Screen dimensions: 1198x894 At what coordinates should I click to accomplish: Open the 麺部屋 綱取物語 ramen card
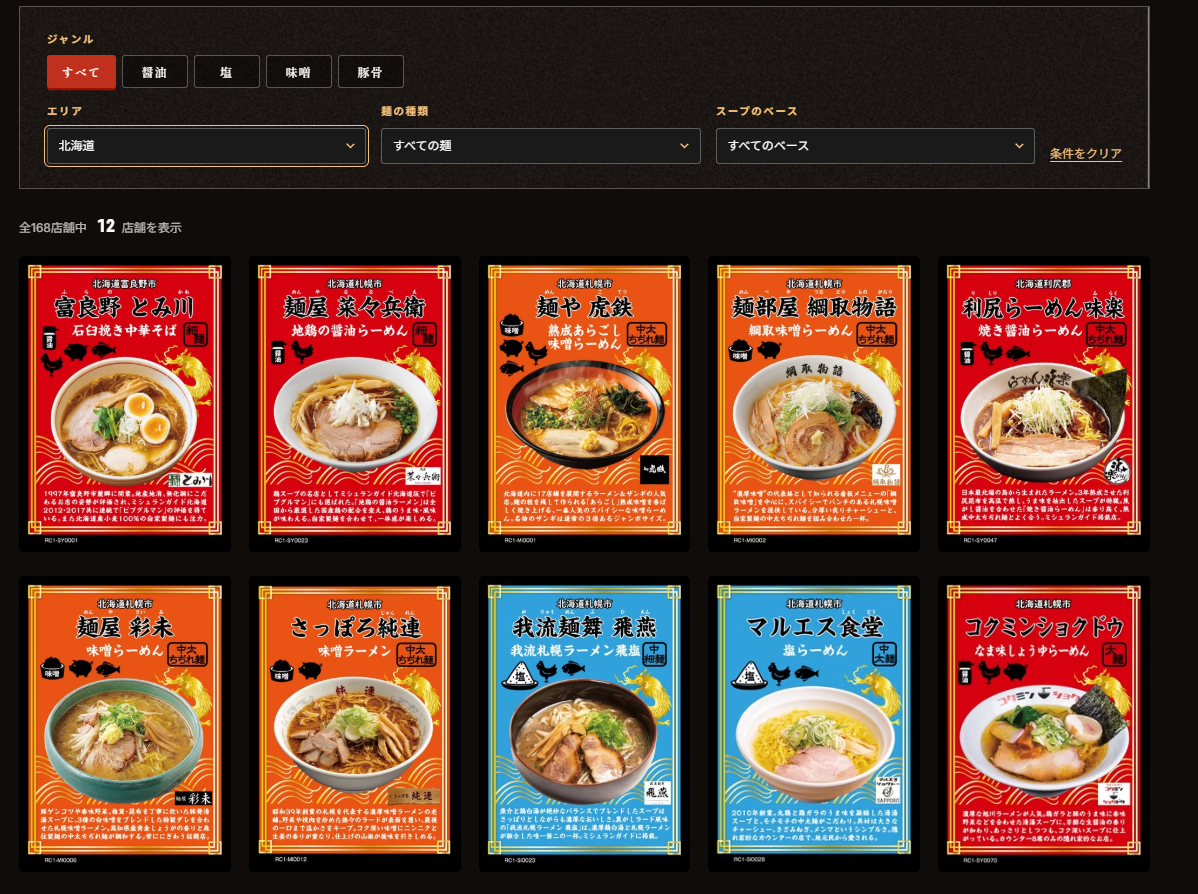[814, 403]
